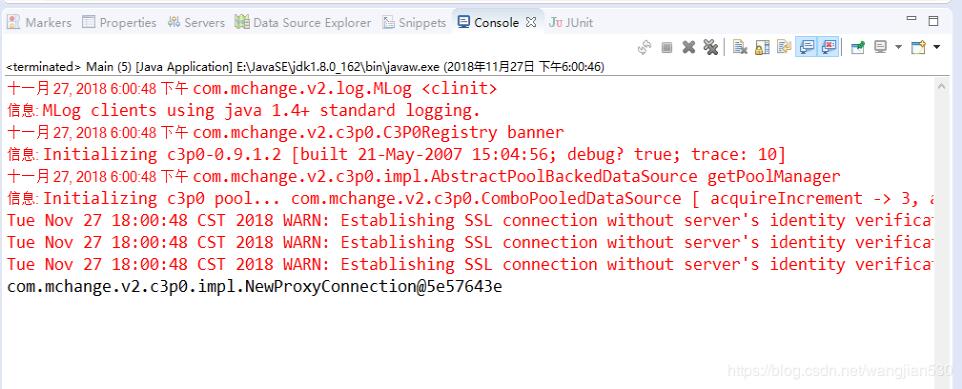The height and width of the screenshot is (389, 962).
Task: Click the 'Initializing c3p0 pool...' log line
Action: click(471, 199)
